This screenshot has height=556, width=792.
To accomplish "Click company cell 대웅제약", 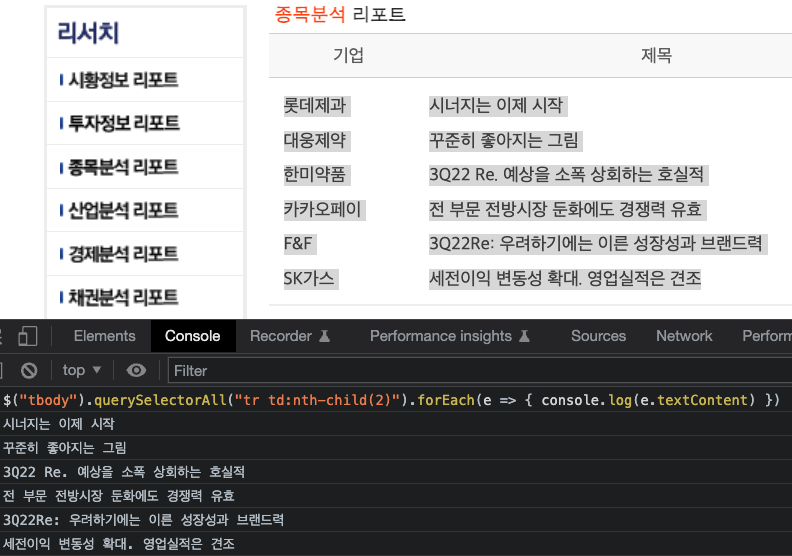I will (x=315, y=140).
